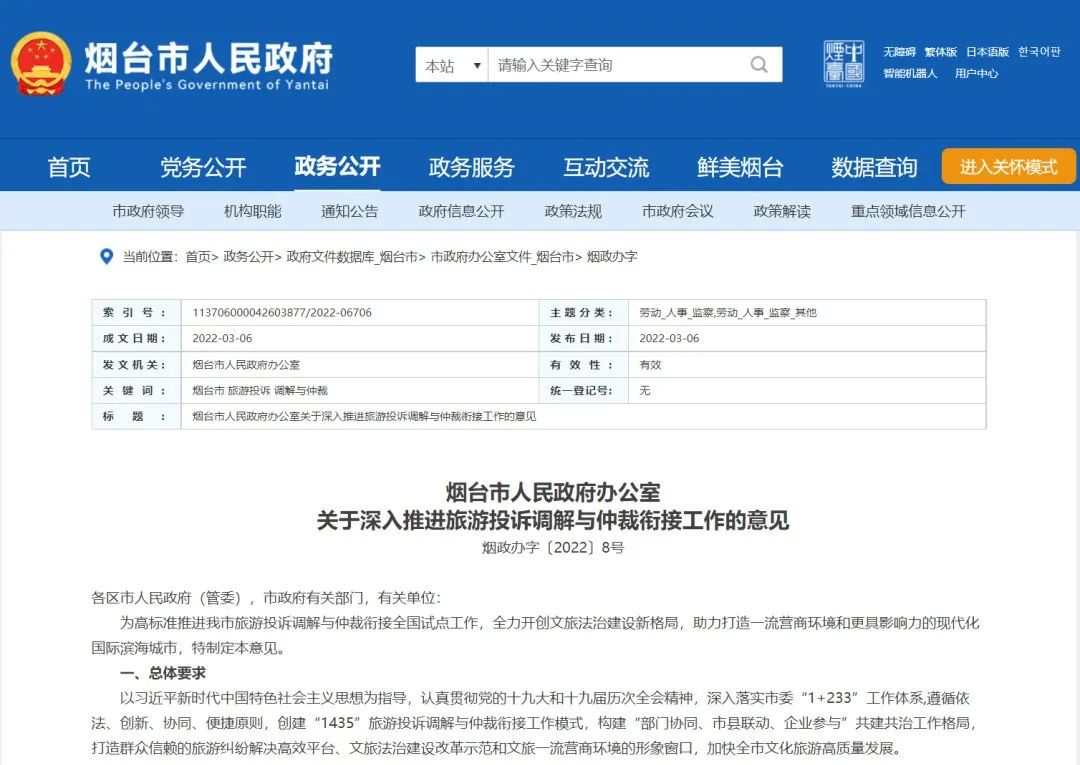Click the 进入关怀模式 orange button

coord(1008,167)
